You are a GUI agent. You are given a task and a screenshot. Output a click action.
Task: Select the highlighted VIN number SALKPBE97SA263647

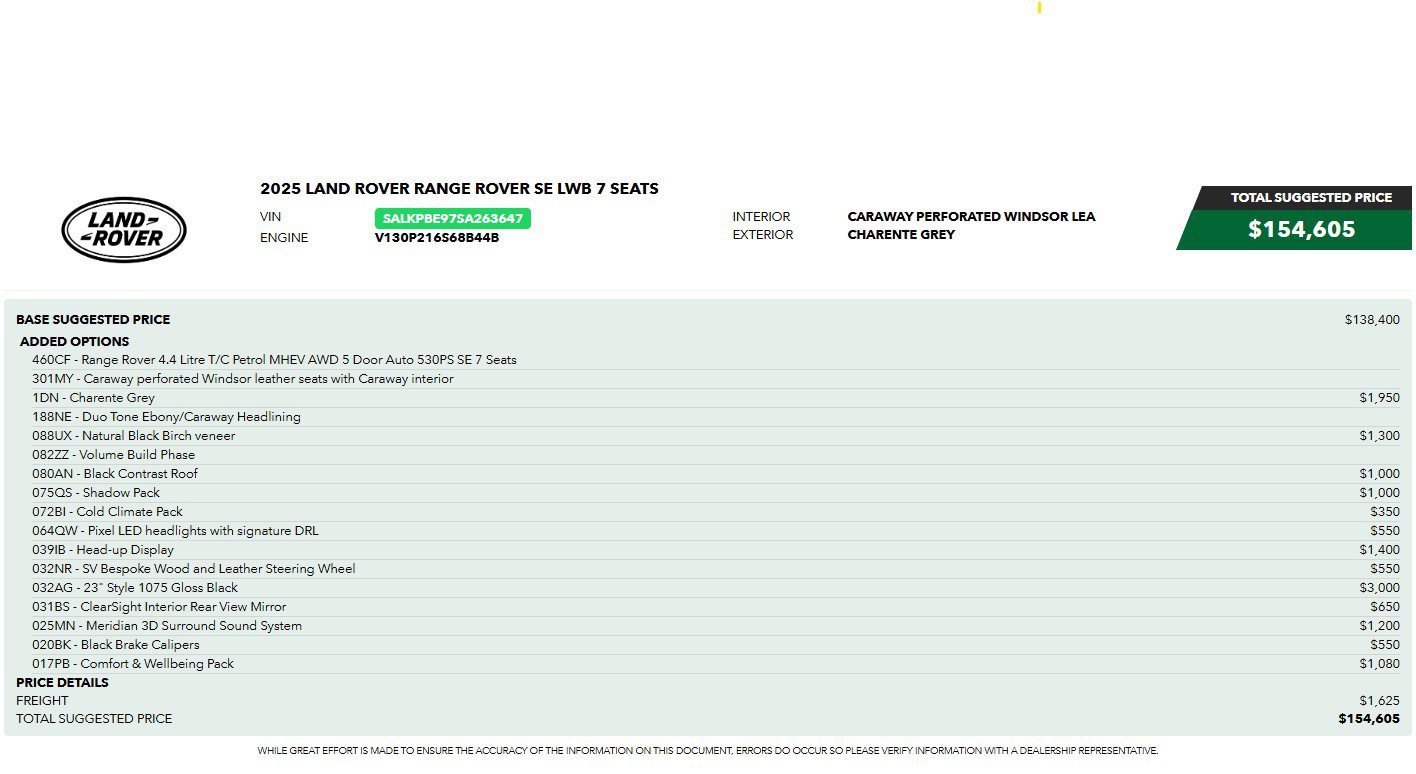[452, 218]
